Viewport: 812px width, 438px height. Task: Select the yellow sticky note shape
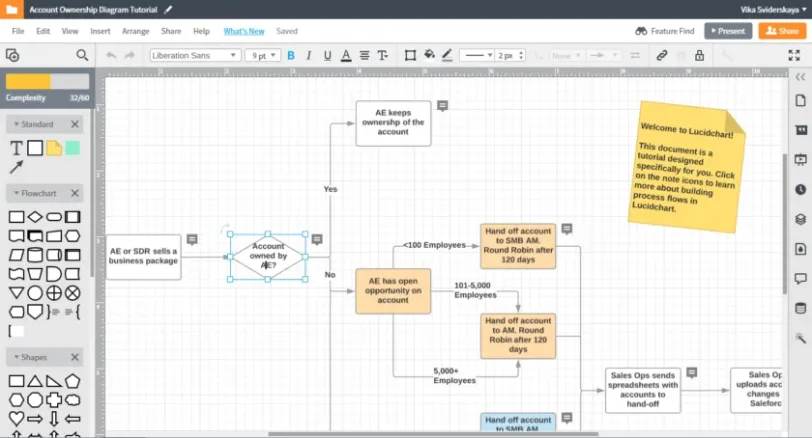[x=54, y=148]
